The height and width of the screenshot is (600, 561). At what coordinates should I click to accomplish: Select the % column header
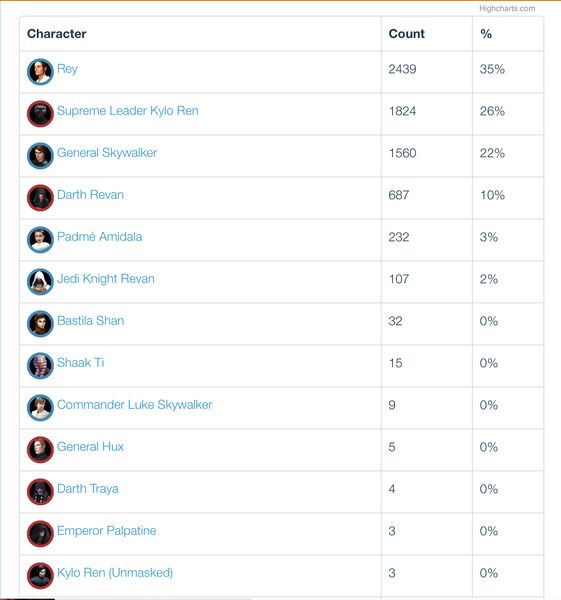coord(486,34)
